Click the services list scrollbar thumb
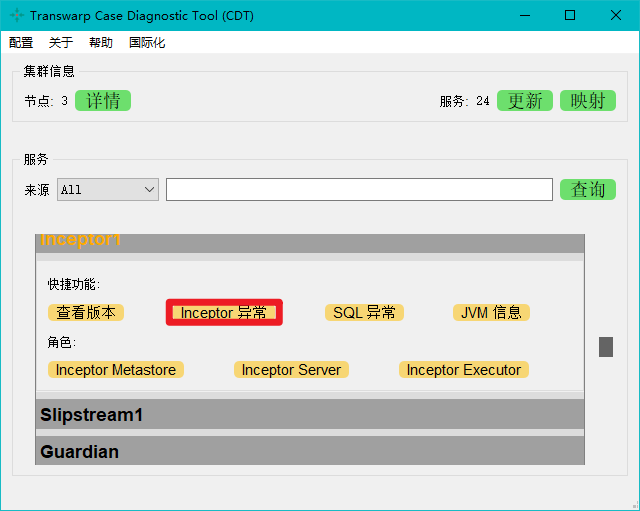Image resolution: width=640 pixels, height=511 pixels. point(606,347)
